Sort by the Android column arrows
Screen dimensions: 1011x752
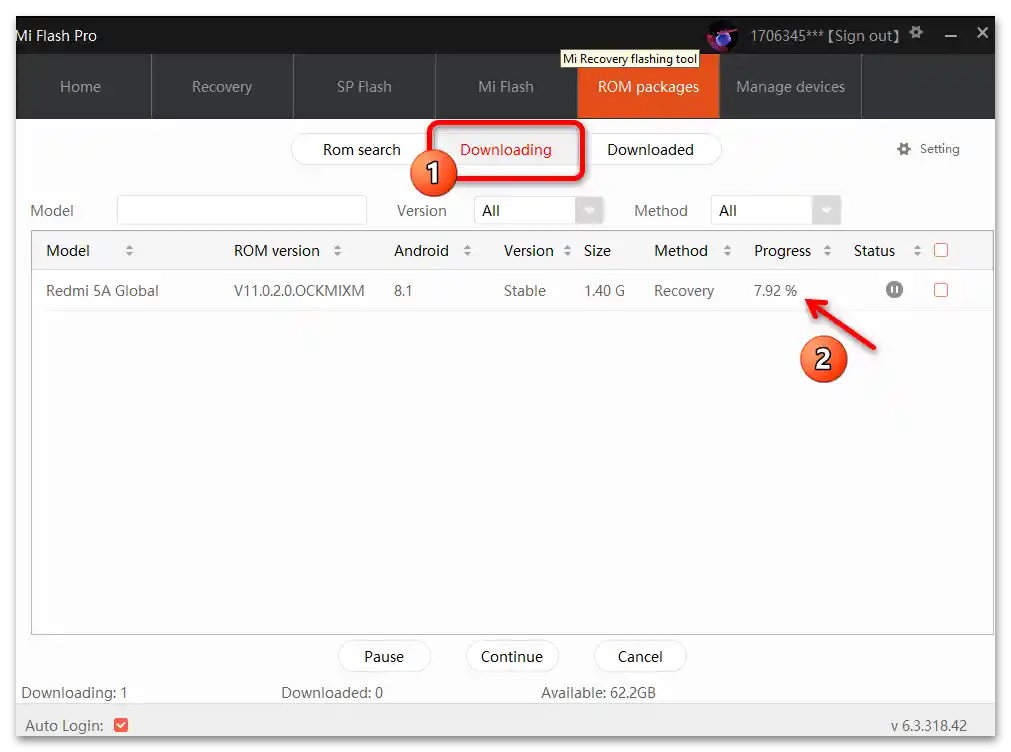pos(467,251)
